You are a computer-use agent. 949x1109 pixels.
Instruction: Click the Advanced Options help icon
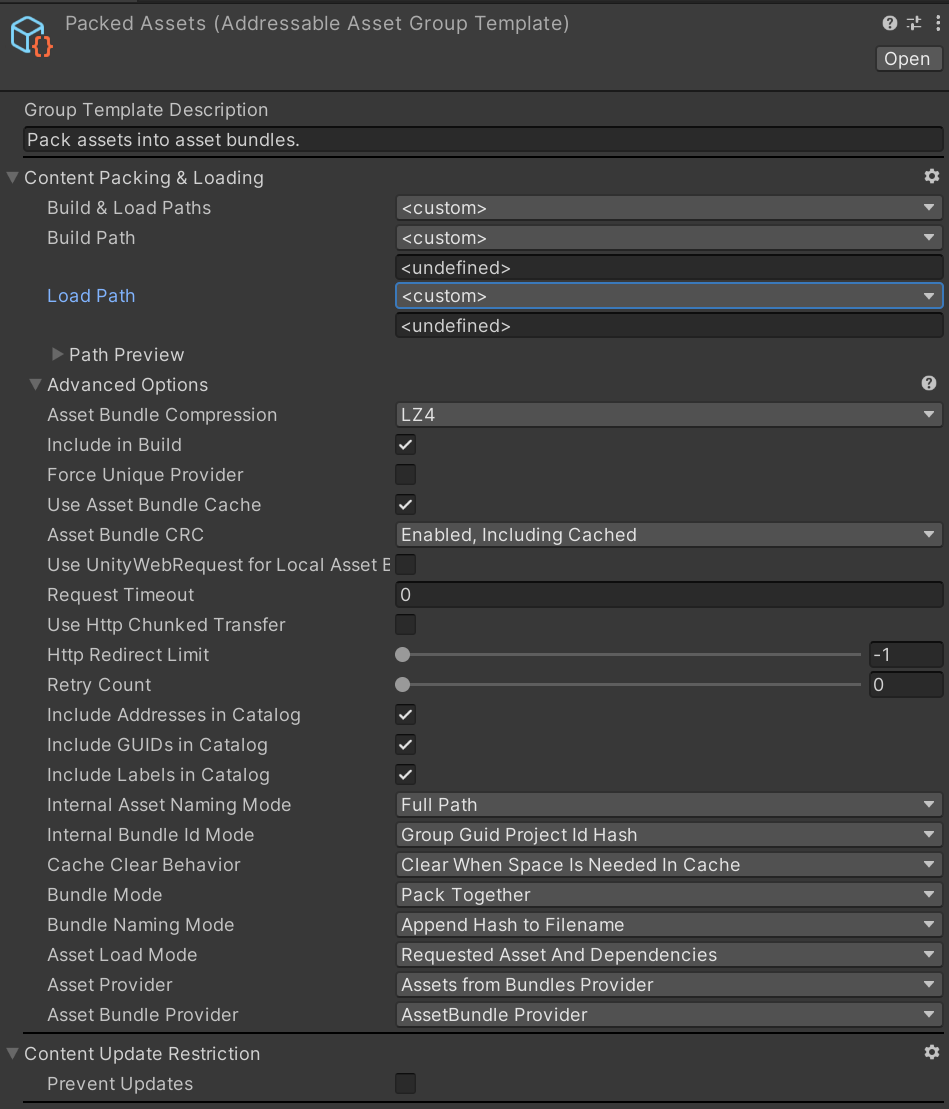click(x=929, y=384)
